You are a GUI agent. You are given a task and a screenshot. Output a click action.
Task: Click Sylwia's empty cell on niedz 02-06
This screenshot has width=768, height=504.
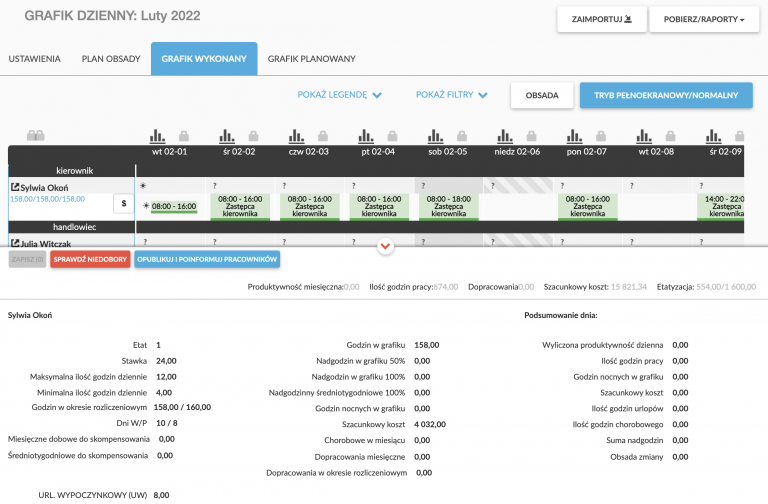518,207
